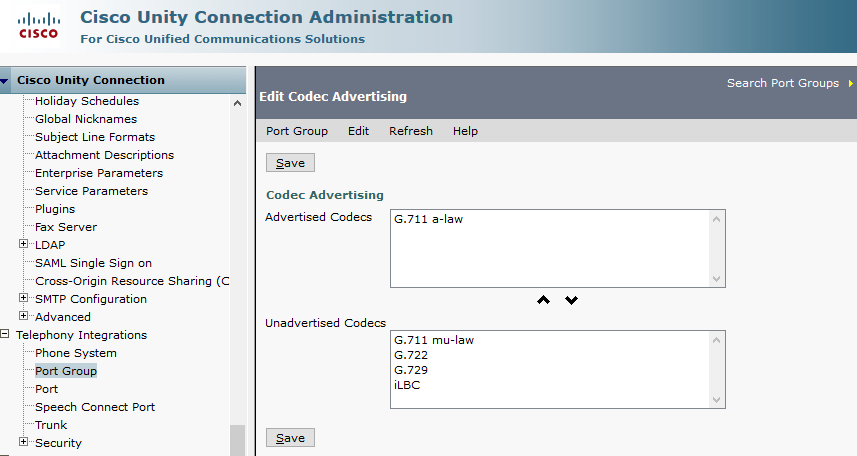Open Subject Line Formats
This screenshot has height=456, width=857.
(95, 137)
